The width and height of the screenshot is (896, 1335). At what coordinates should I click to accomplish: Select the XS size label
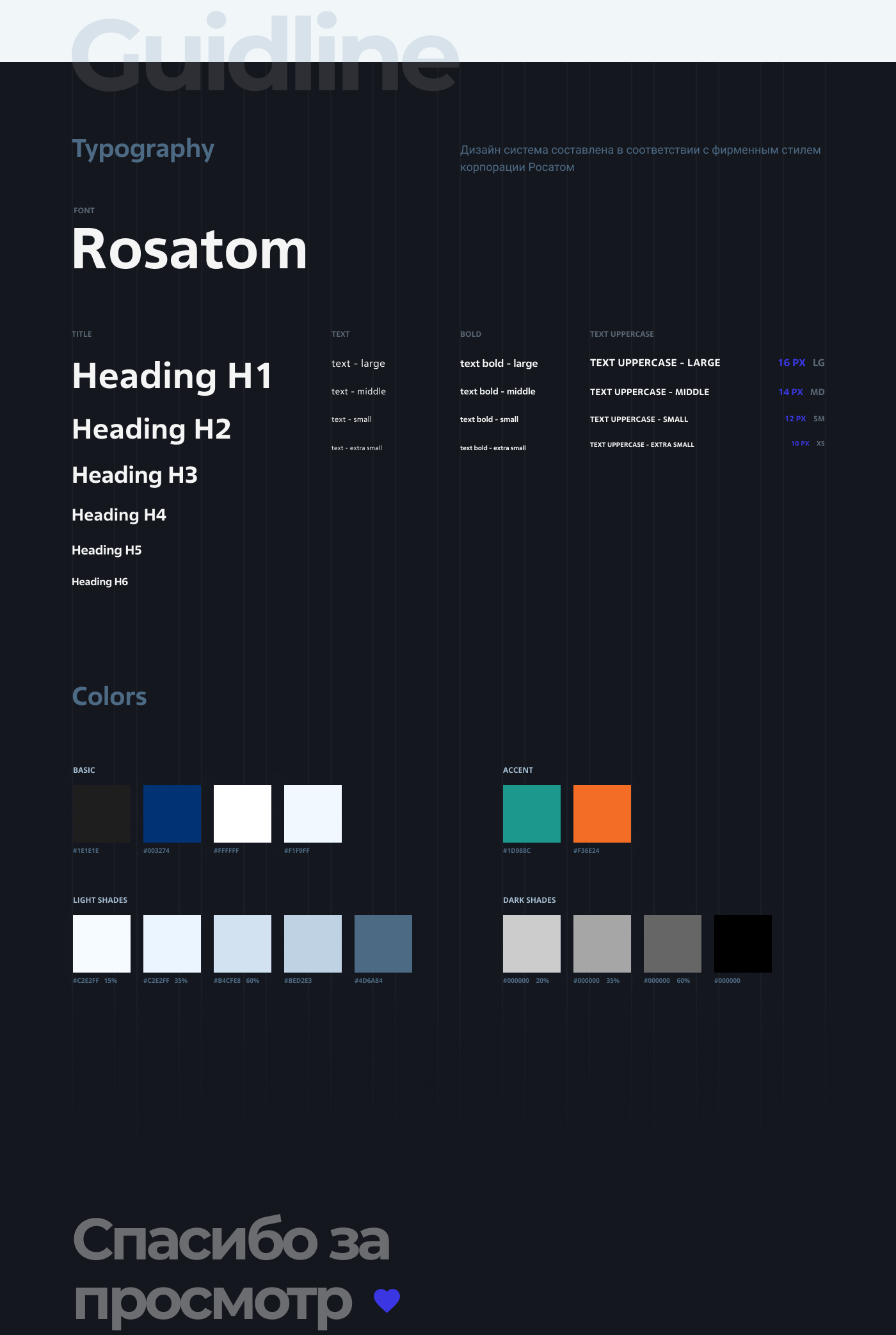tap(820, 444)
